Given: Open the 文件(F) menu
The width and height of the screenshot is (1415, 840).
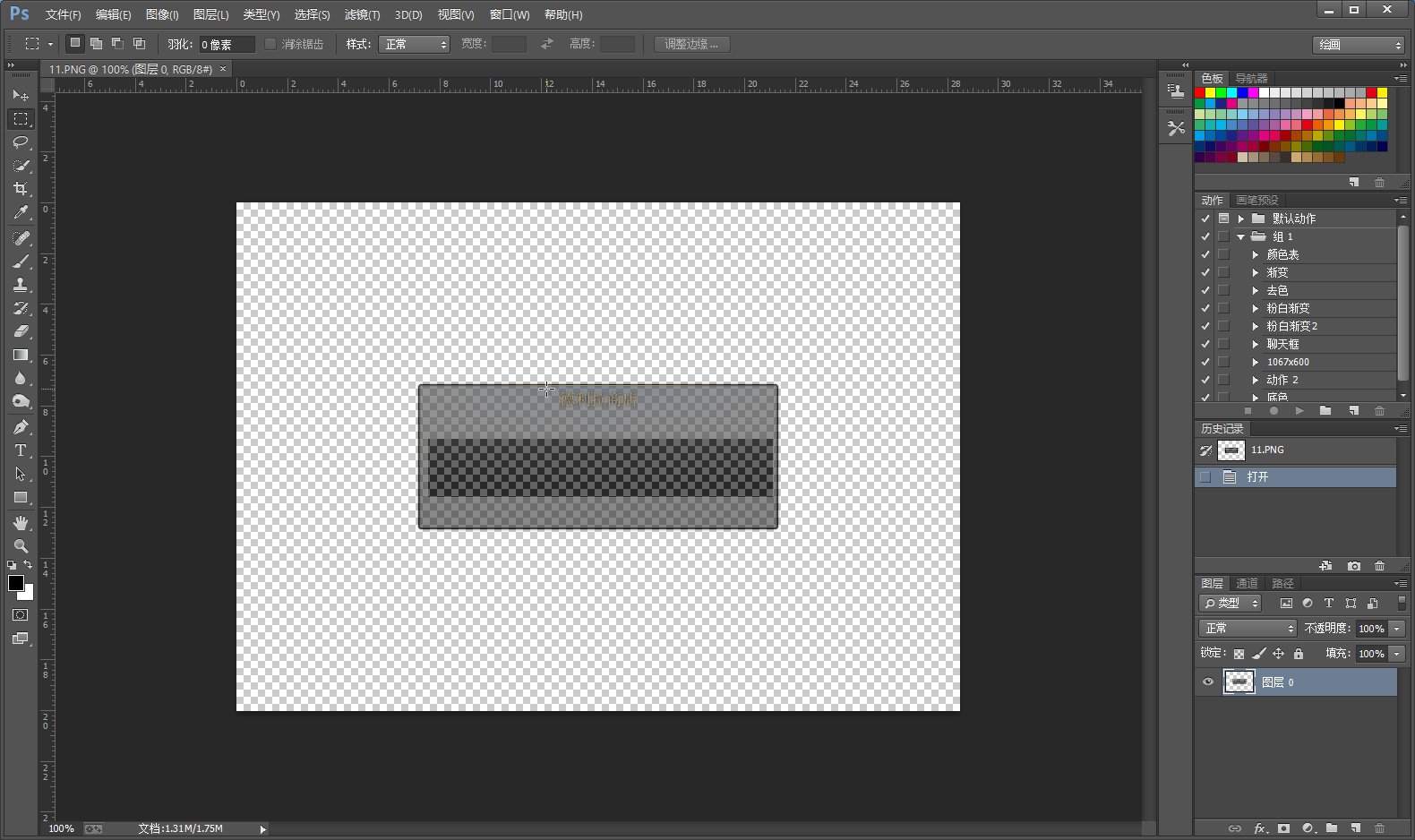Looking at the screenshot, I should coord(63,15).
